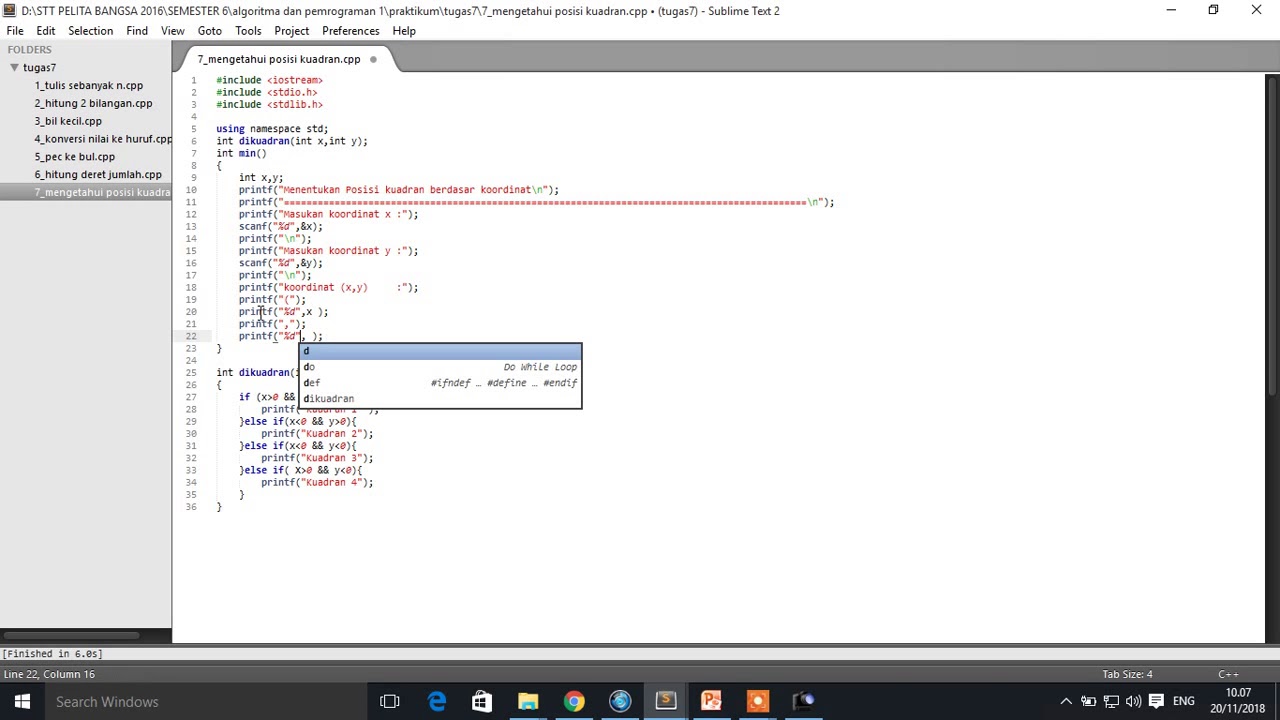Viewport: 1280px width, 720px height.
Task: Click line 10 printf Menentukan Posisi
Action: (398, 190)
